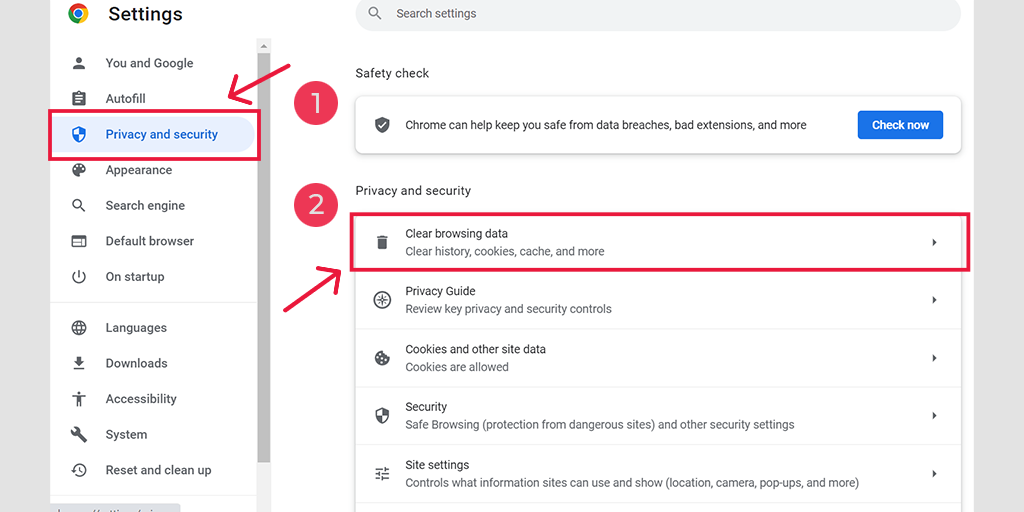
Task: Click the Search settings input field
Action: [660, 14]
